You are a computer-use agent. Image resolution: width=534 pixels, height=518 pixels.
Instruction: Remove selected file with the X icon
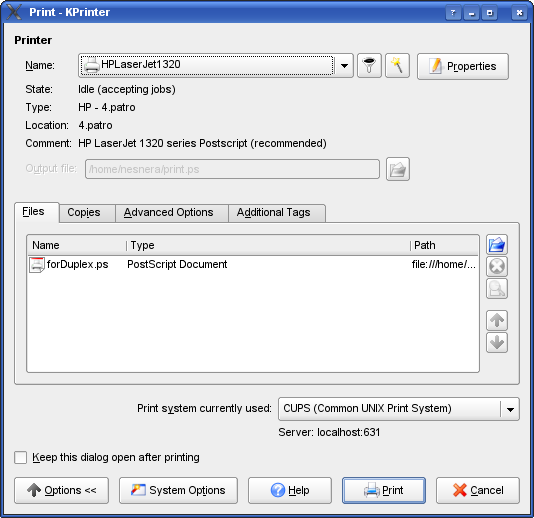pos(497,266)
